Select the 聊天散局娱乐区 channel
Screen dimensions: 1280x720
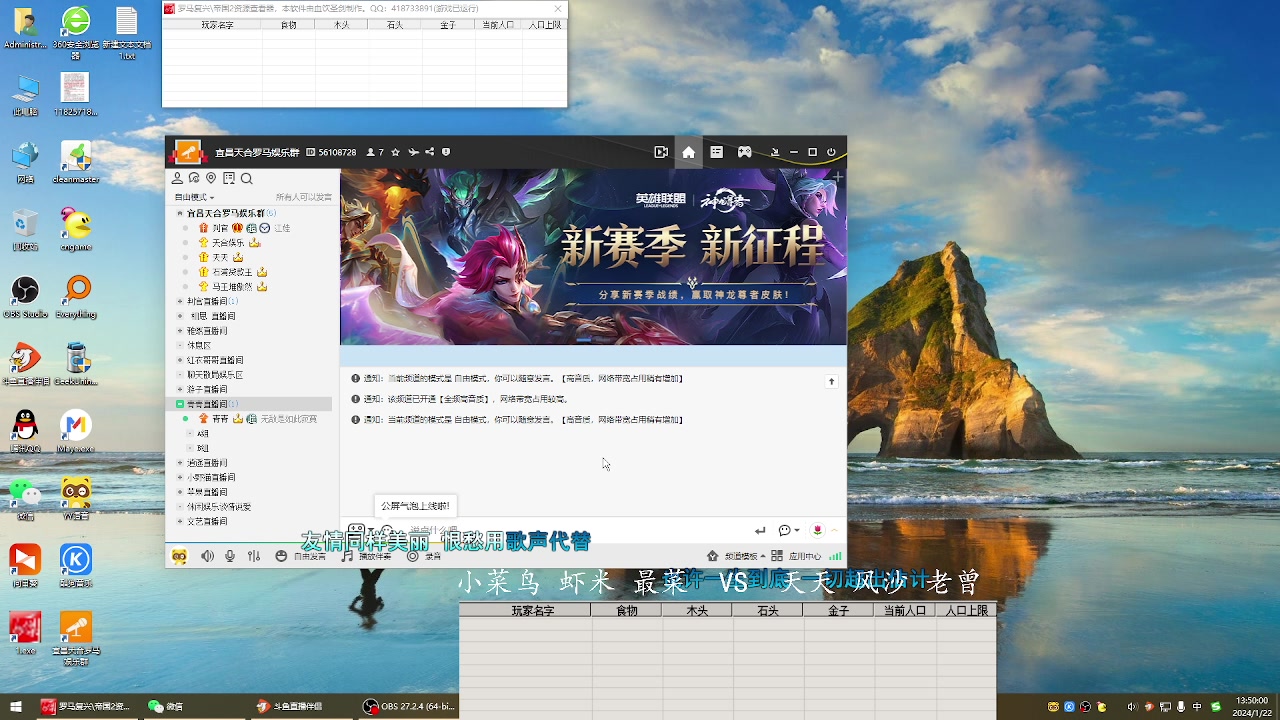[x=215, y=375]
